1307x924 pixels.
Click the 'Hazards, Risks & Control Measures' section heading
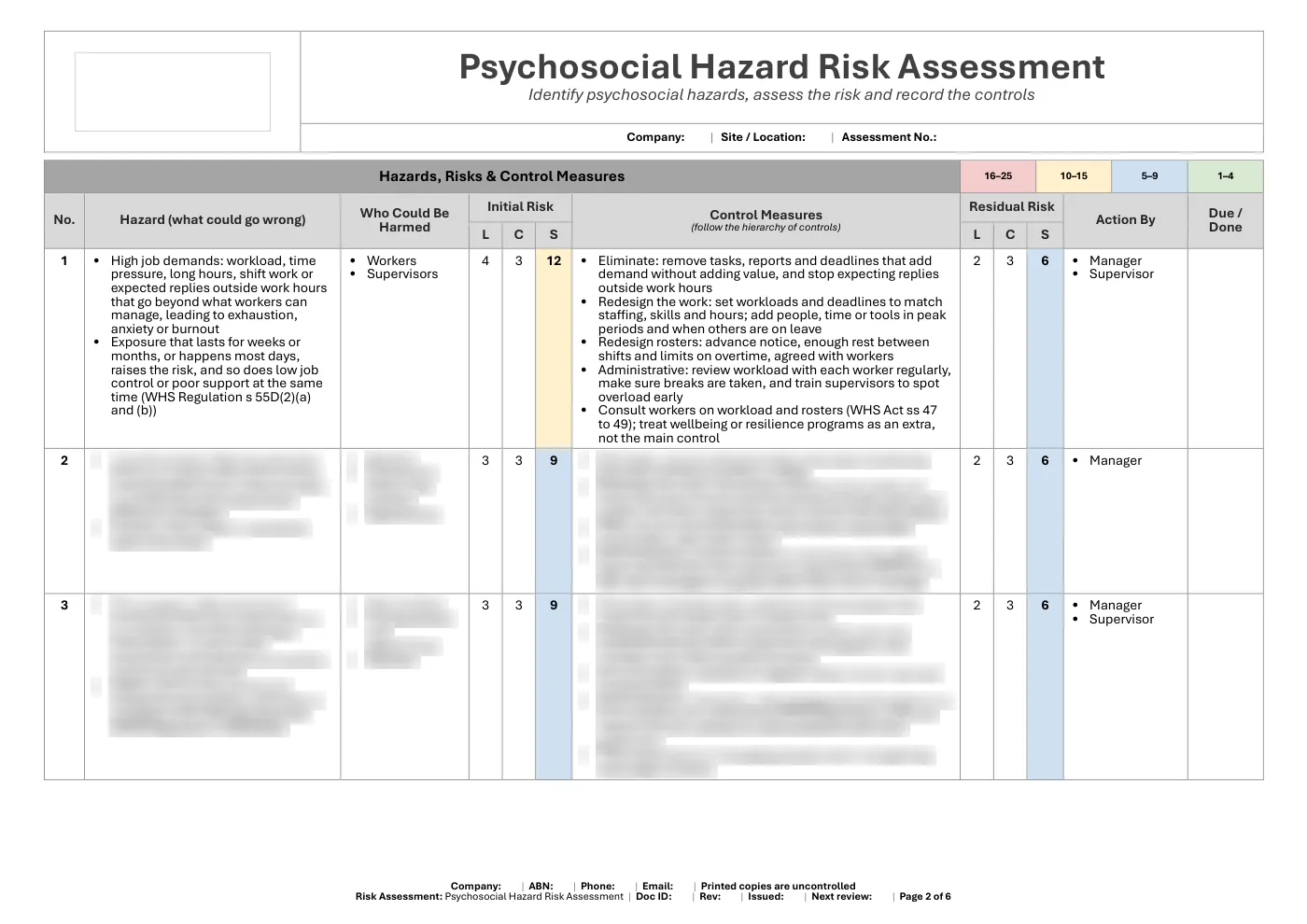[x=501, y=176]
